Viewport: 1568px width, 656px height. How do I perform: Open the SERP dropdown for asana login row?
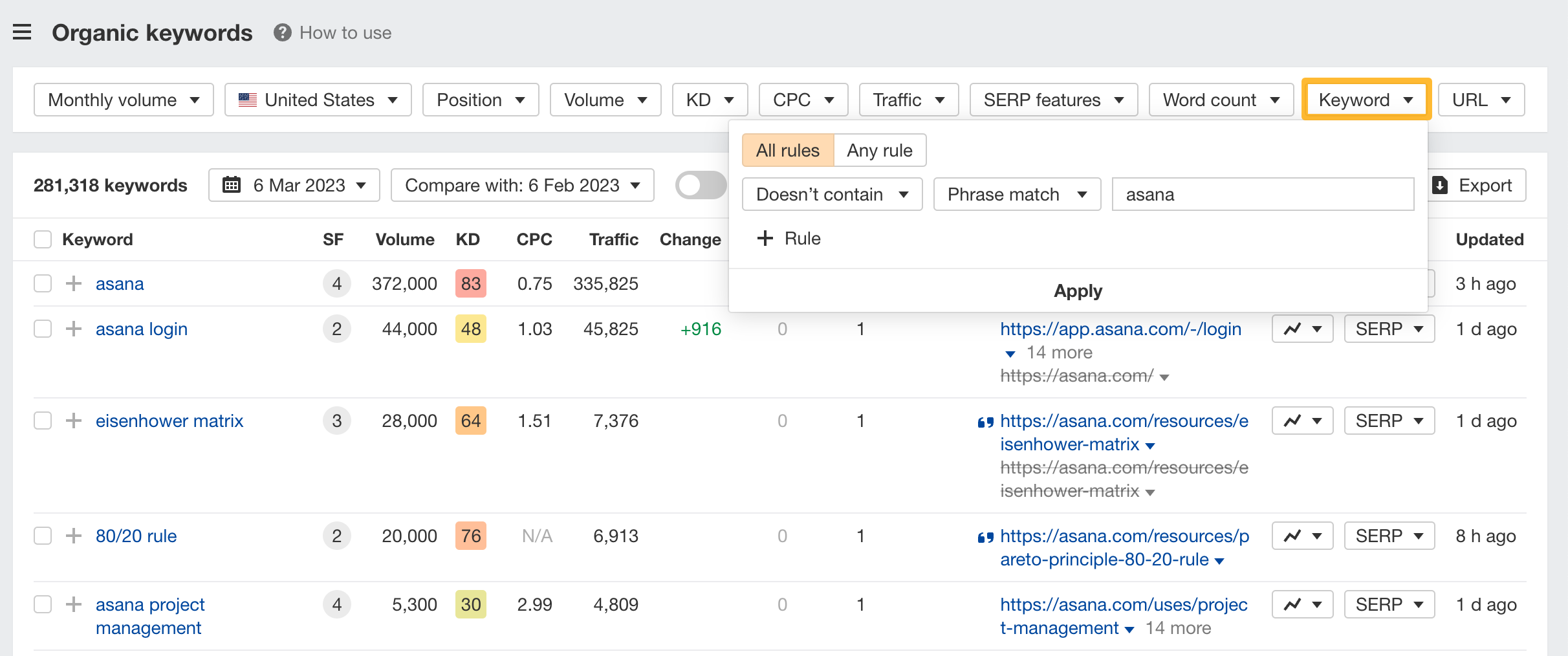(x=1389, y=329)
